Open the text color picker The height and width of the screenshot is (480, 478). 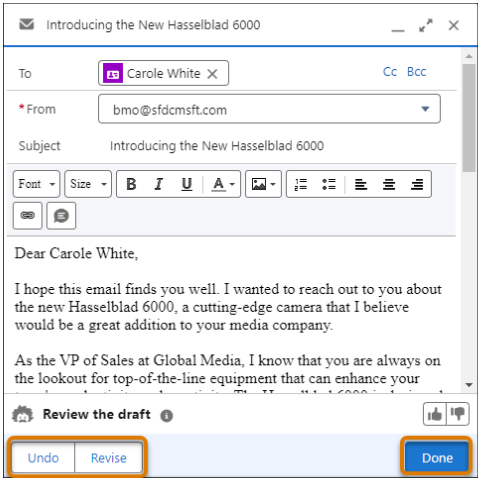[223, 184]
